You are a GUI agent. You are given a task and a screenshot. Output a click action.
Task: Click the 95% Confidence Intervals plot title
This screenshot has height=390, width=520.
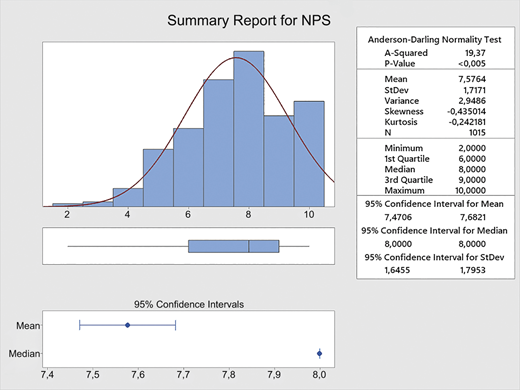coord(189,304)
